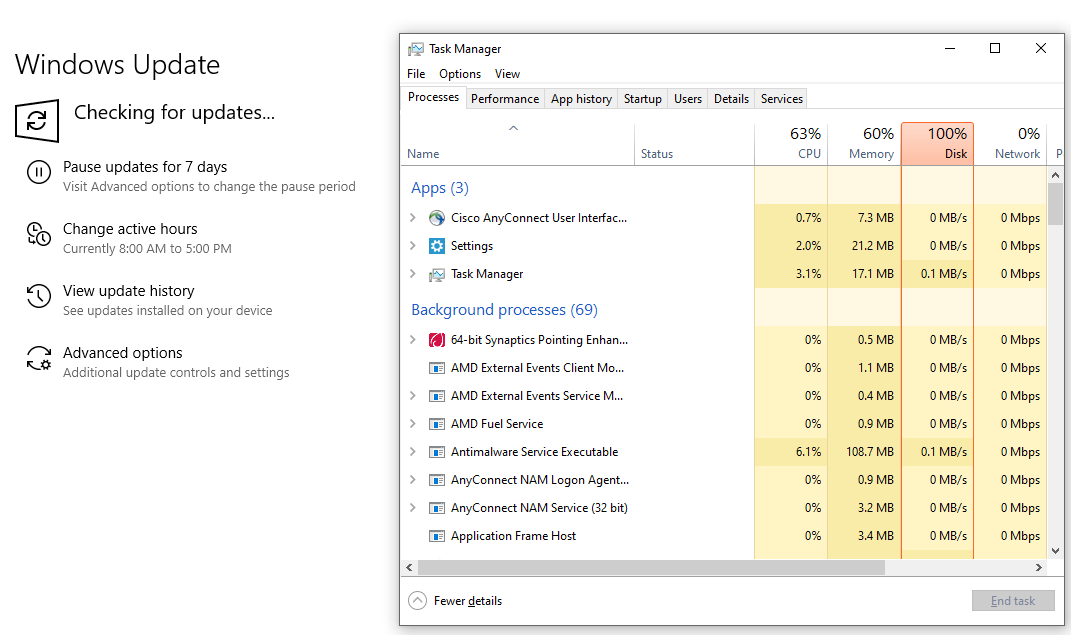Image resolution: width=1071 pixels, height=635 pixels.
Task: Click the Settings gear icon in process list
Action: (x=436, y=246)
